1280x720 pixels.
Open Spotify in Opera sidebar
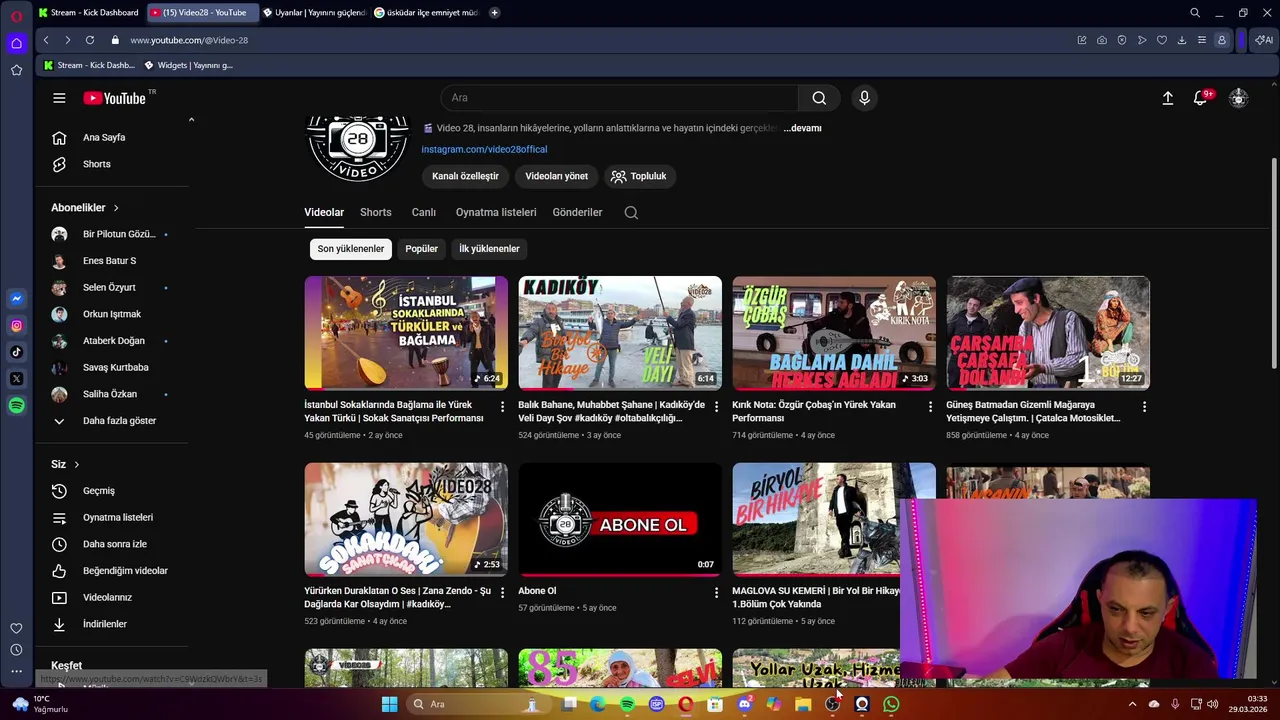(16, 406)
